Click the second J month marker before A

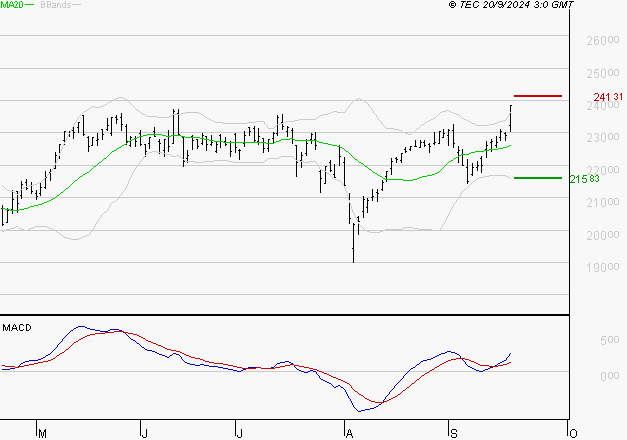[239, 434]
